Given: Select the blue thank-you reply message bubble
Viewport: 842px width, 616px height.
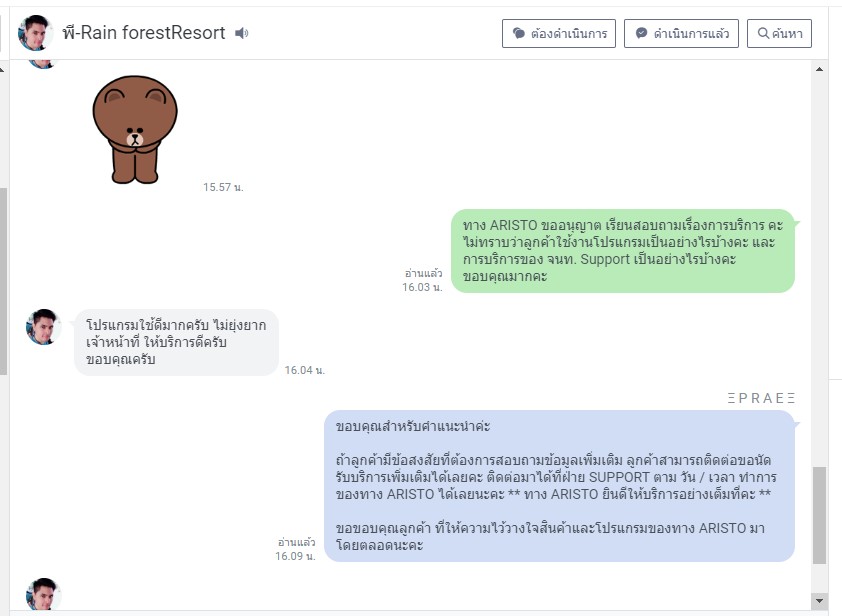Looking at the screenshot, I should [x=560, y=486].
